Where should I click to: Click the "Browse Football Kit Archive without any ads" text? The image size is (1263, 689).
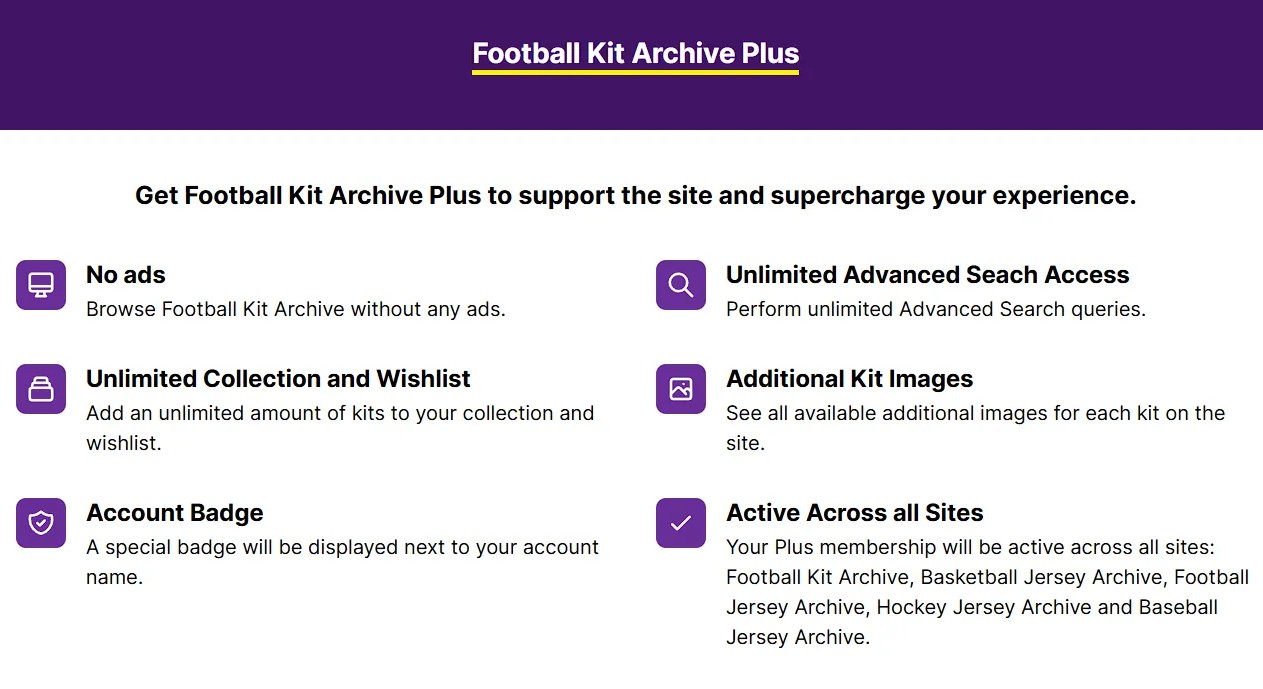pos(296,309)
